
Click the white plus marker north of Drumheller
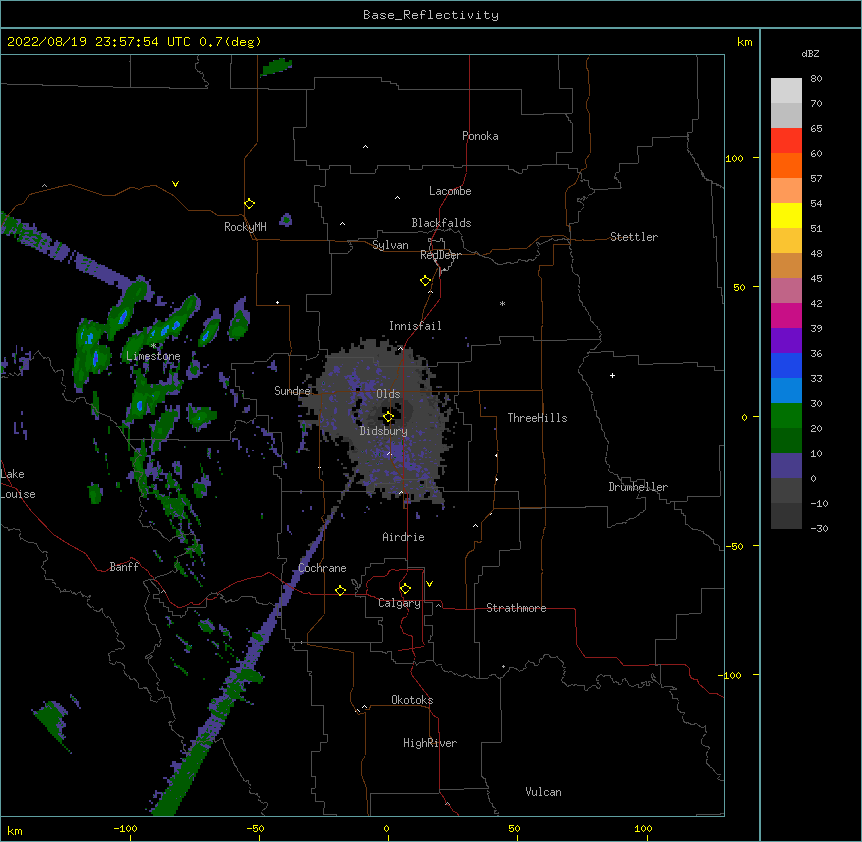coord(612,375)
